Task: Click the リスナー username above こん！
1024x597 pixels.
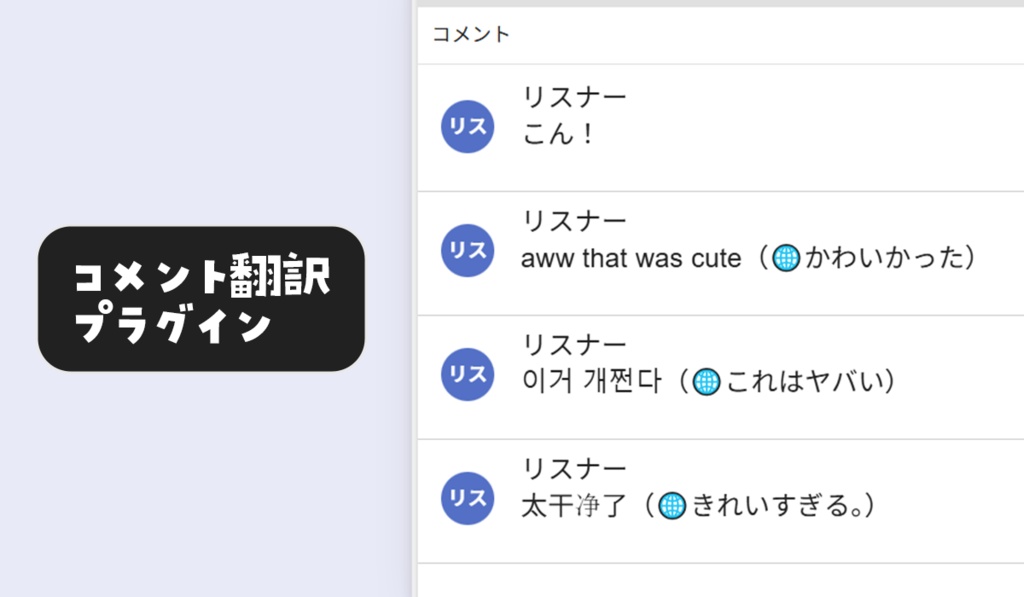Action: coord(573,95)
